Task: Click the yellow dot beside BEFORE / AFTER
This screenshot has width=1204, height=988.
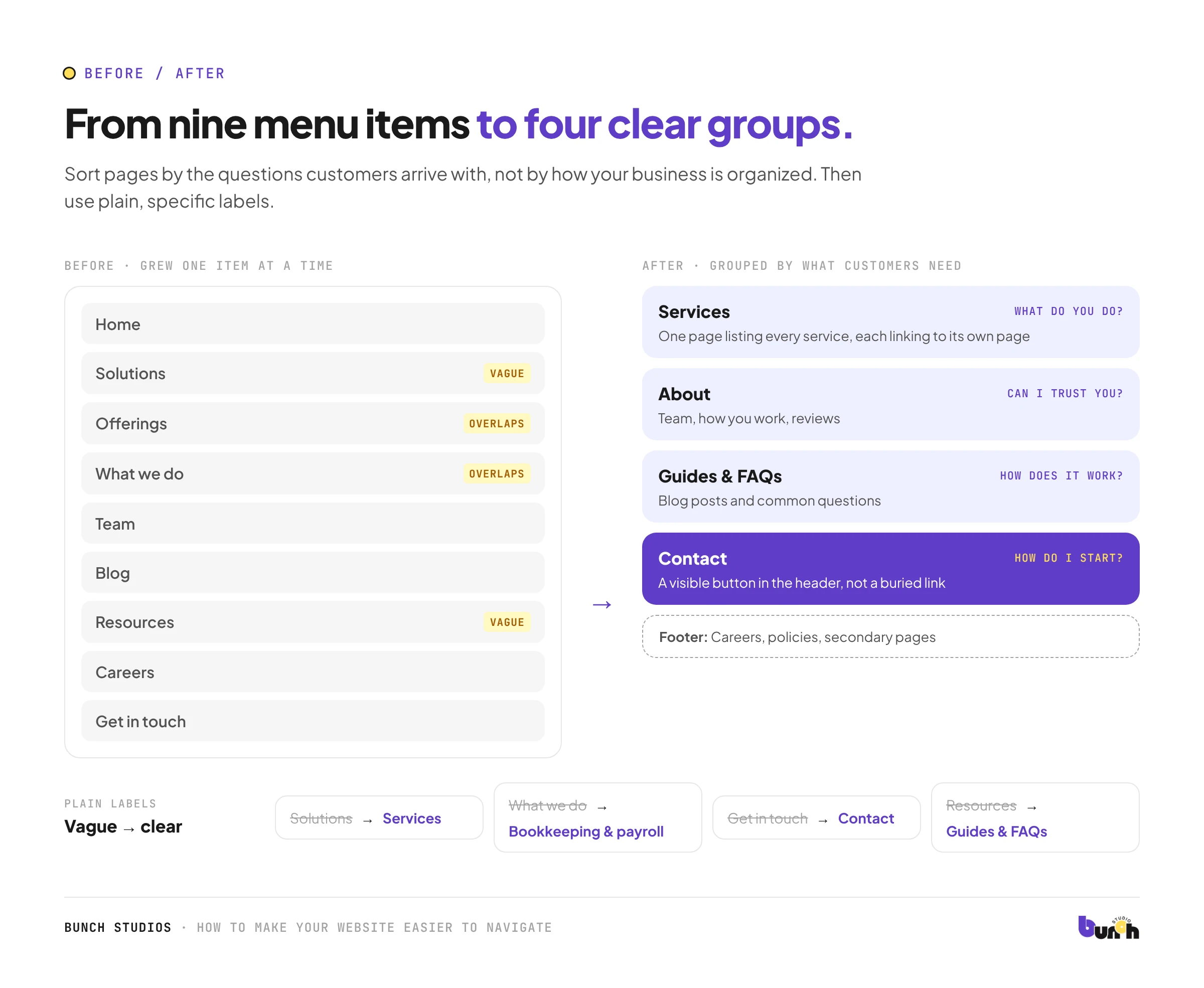Action: click(69, 73)
